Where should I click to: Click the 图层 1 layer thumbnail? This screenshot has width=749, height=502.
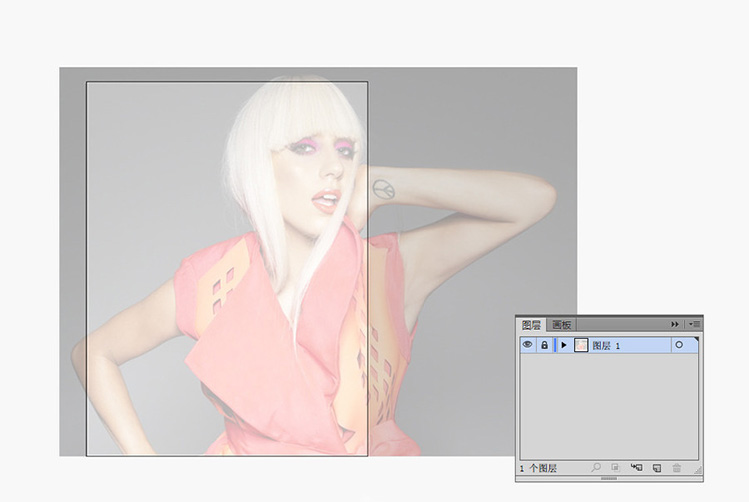pos(580,345)
